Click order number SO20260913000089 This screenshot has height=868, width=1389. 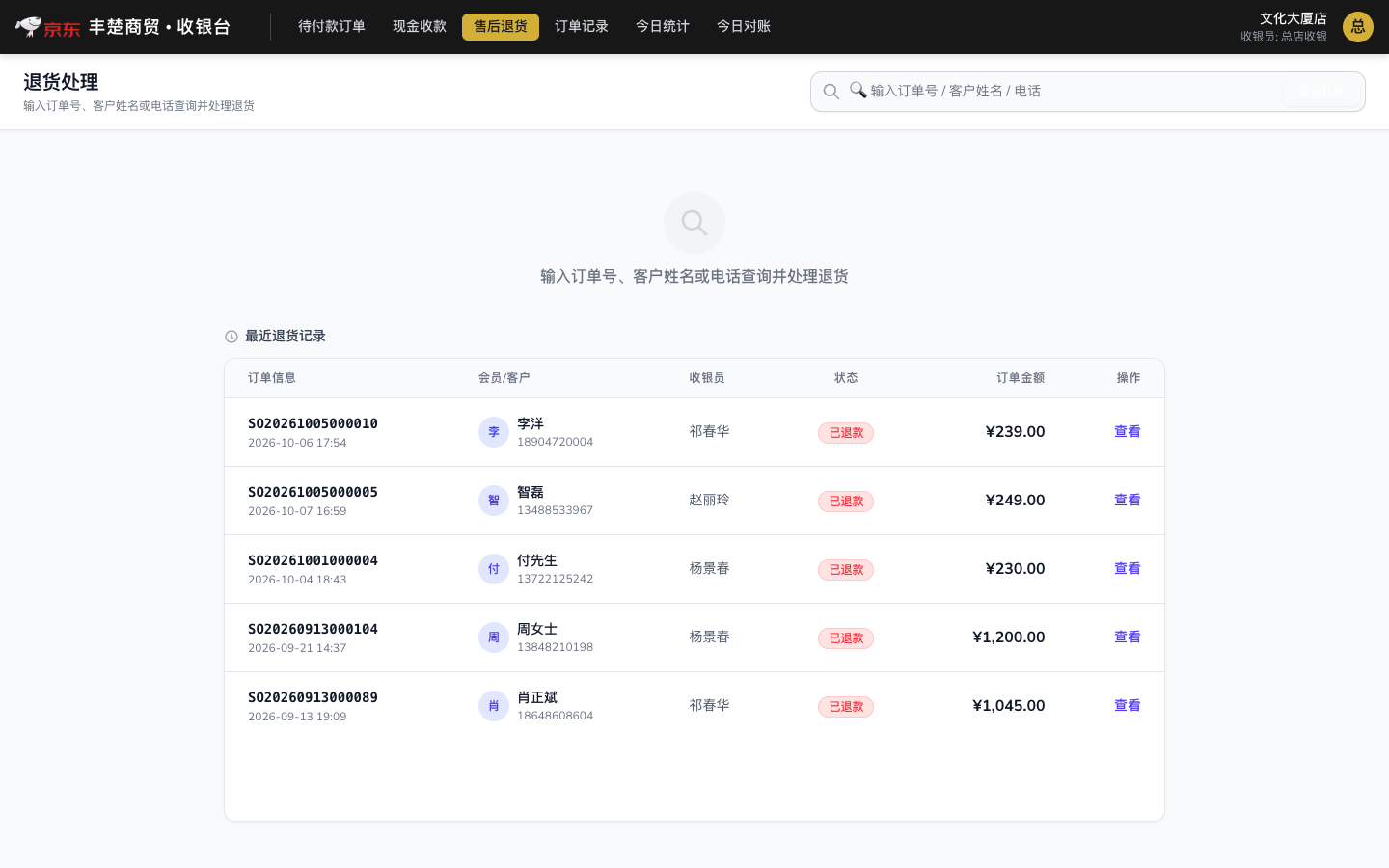(x=313, y=697)
